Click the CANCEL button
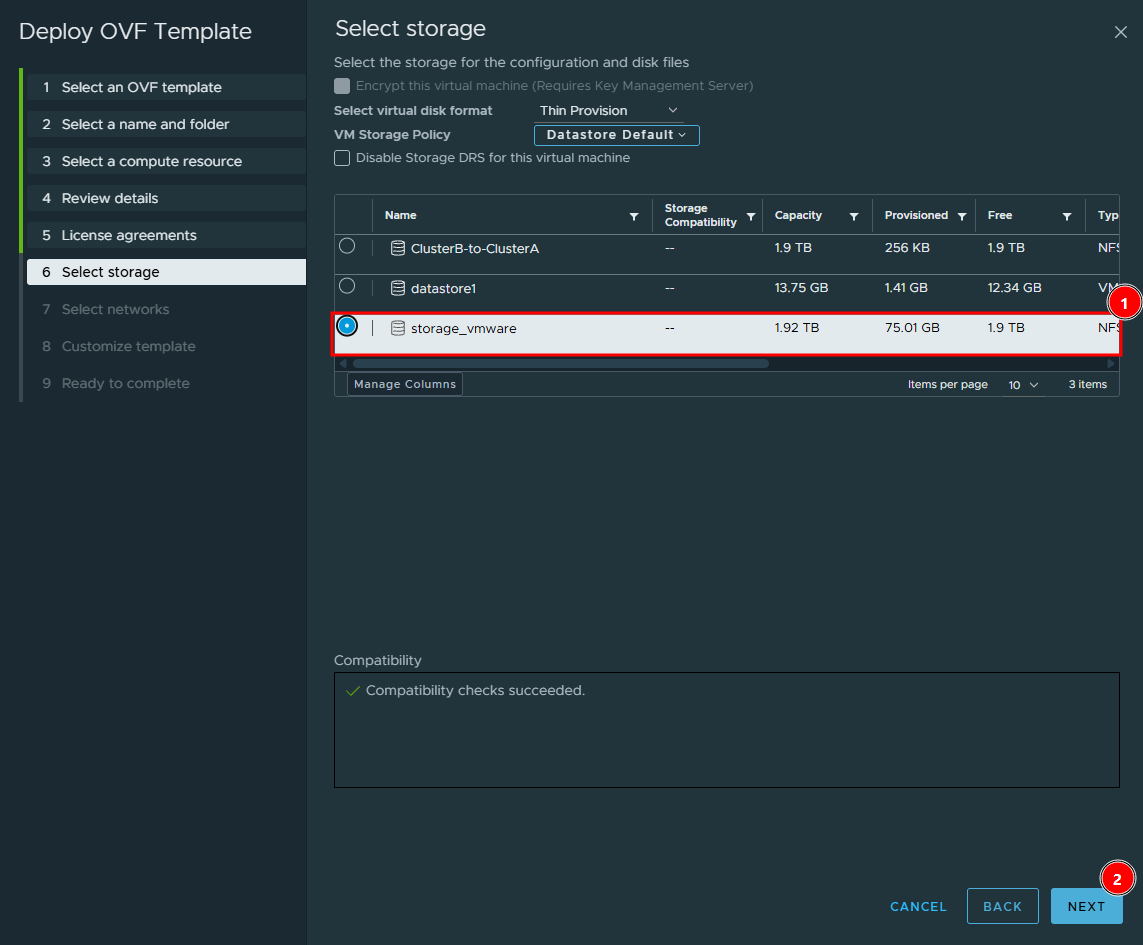The image size is (1143, 945). [918, 906]
